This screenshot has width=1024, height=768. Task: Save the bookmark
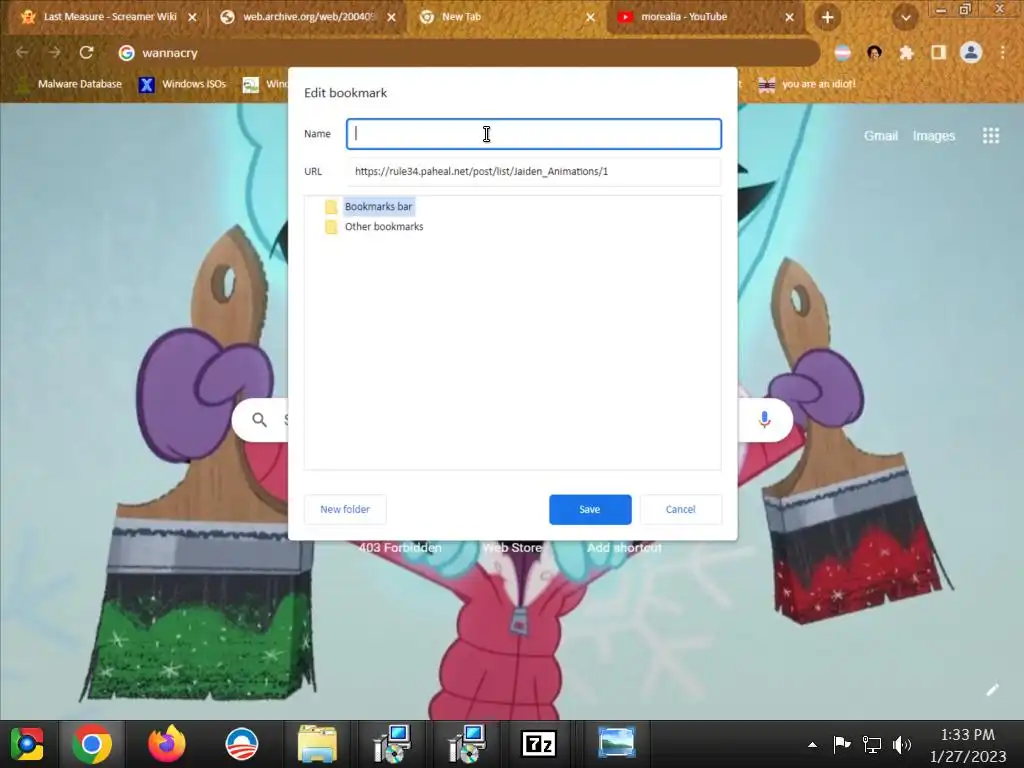(x=590, y=509)
